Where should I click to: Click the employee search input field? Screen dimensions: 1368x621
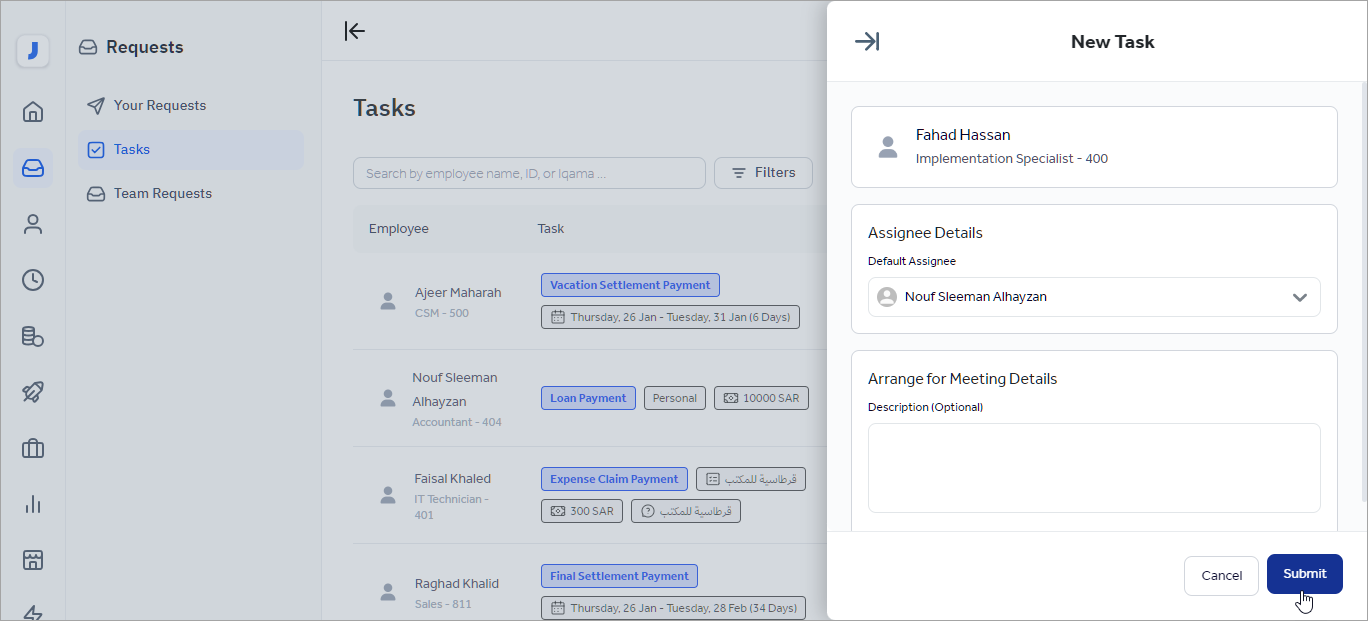529,172
